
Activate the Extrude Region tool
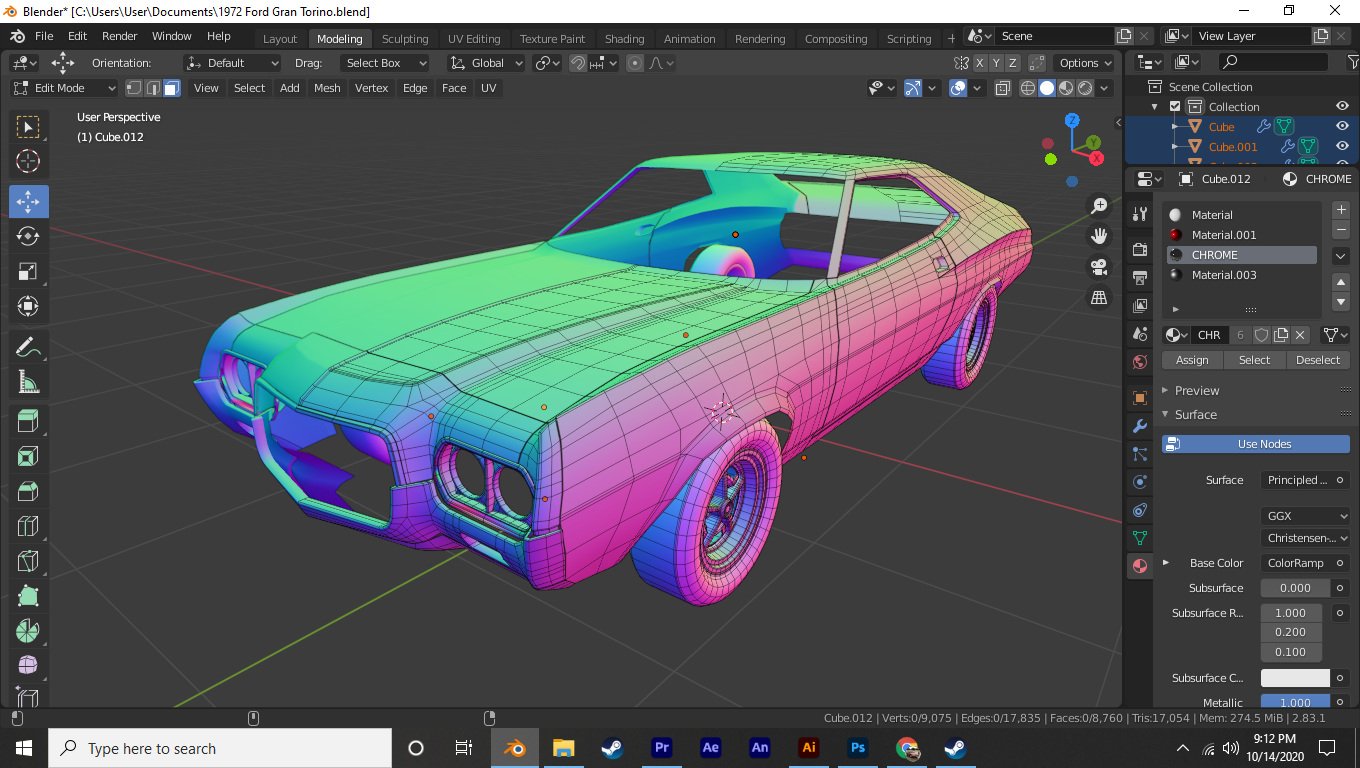tap(28, 421)
